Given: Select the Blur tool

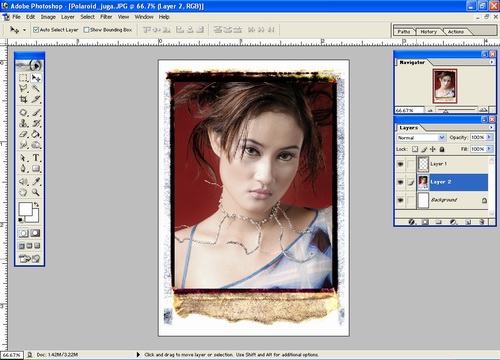Looking at the screenshot, I should point(23,145).
